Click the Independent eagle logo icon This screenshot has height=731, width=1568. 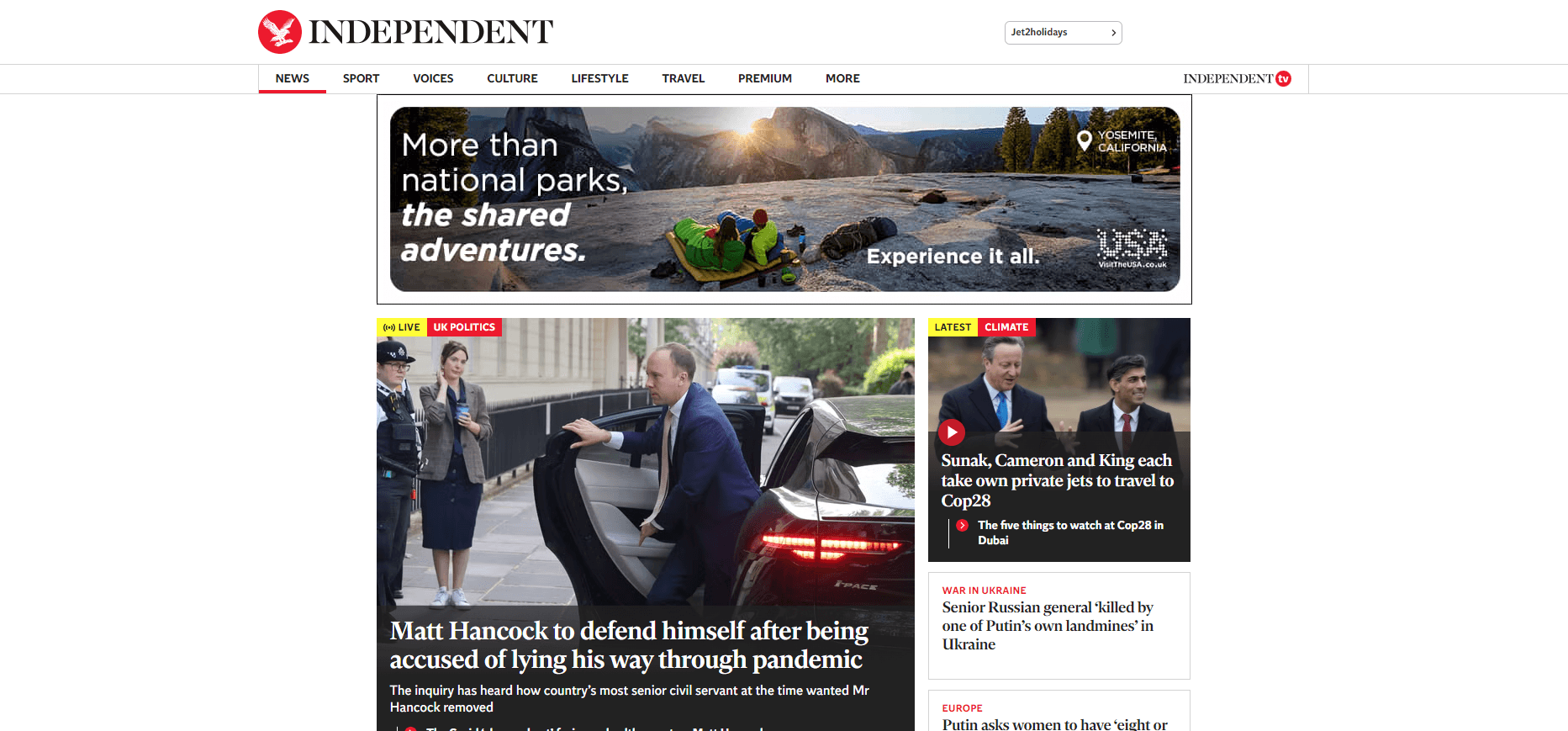click(x=280, y=32)
